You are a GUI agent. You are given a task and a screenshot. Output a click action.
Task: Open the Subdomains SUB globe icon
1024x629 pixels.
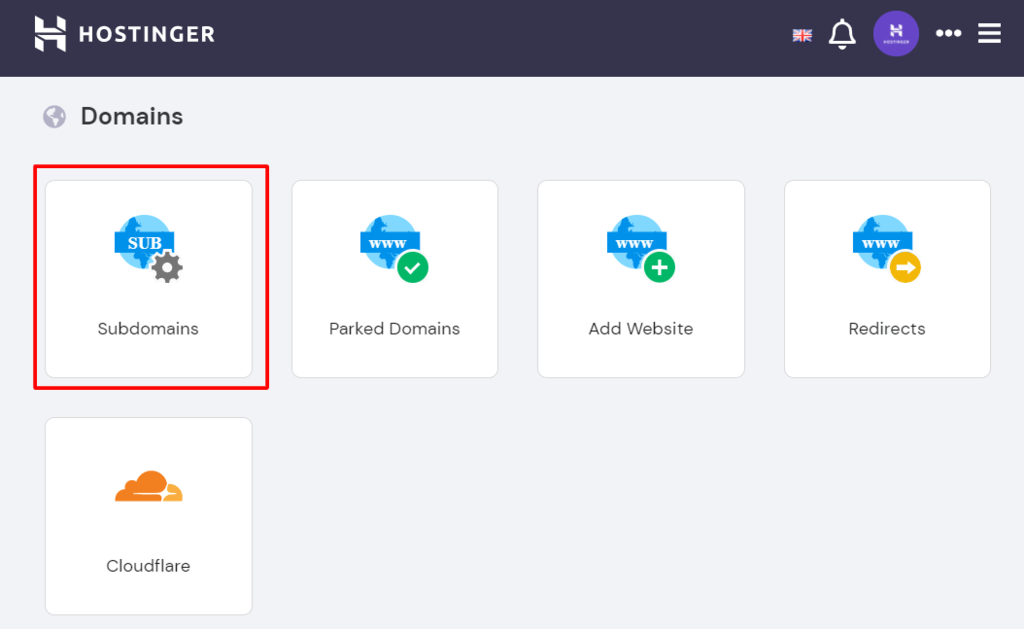tap(148, 249)
